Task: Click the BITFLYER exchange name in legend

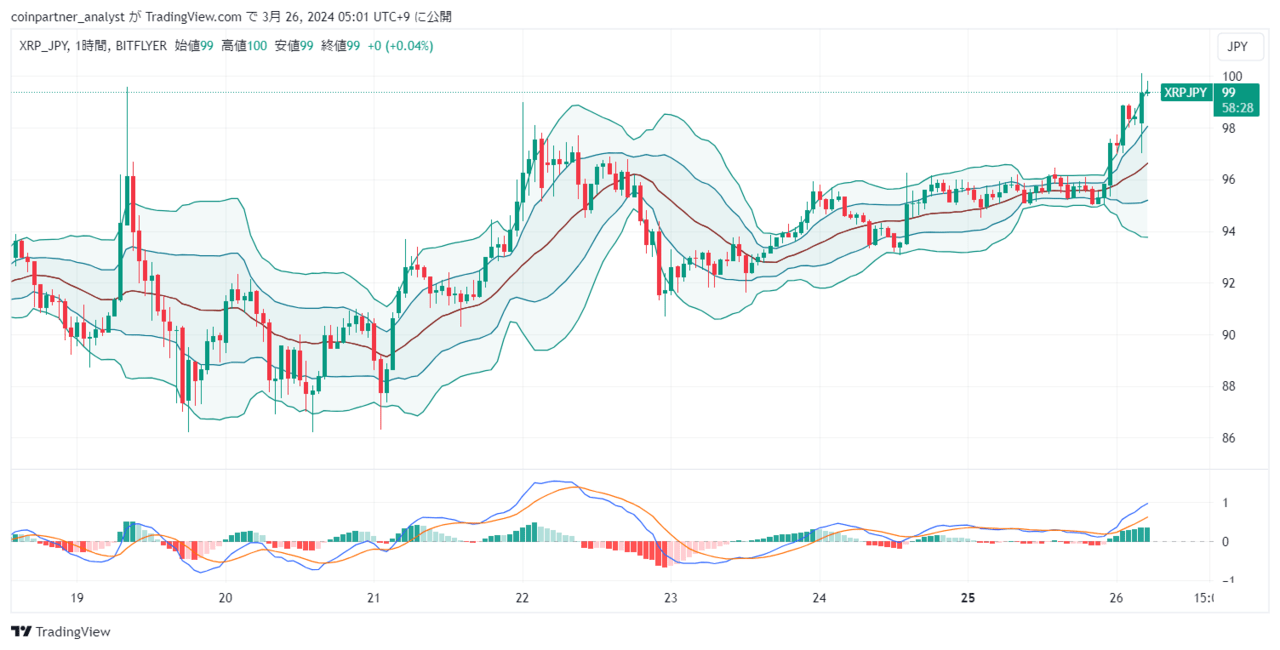Action: coord(141,46)
